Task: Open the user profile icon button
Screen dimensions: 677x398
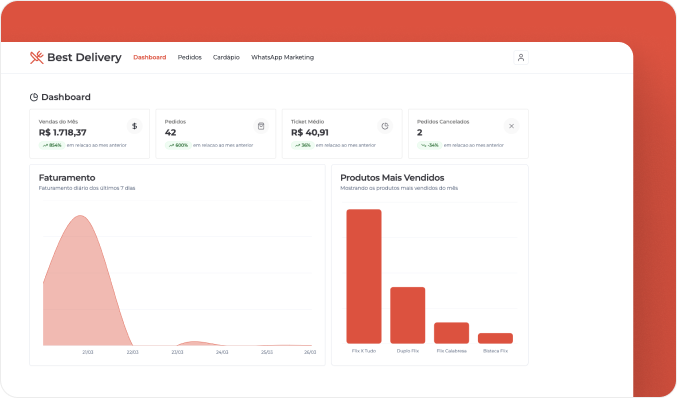Action: pos(521,57)
